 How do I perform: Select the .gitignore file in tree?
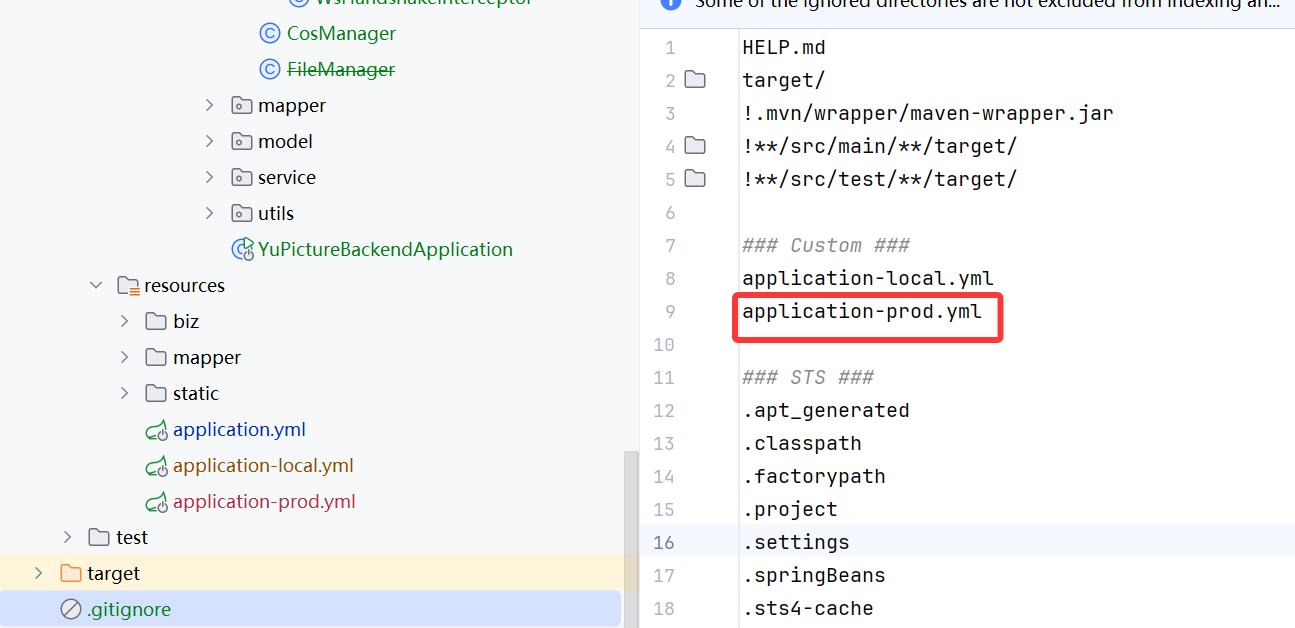pos(129,609)
